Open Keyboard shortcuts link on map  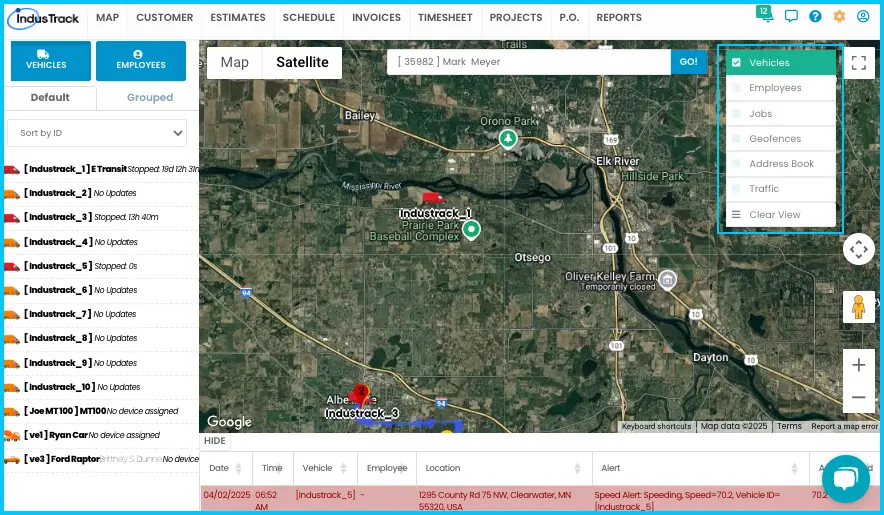point(656,426)
